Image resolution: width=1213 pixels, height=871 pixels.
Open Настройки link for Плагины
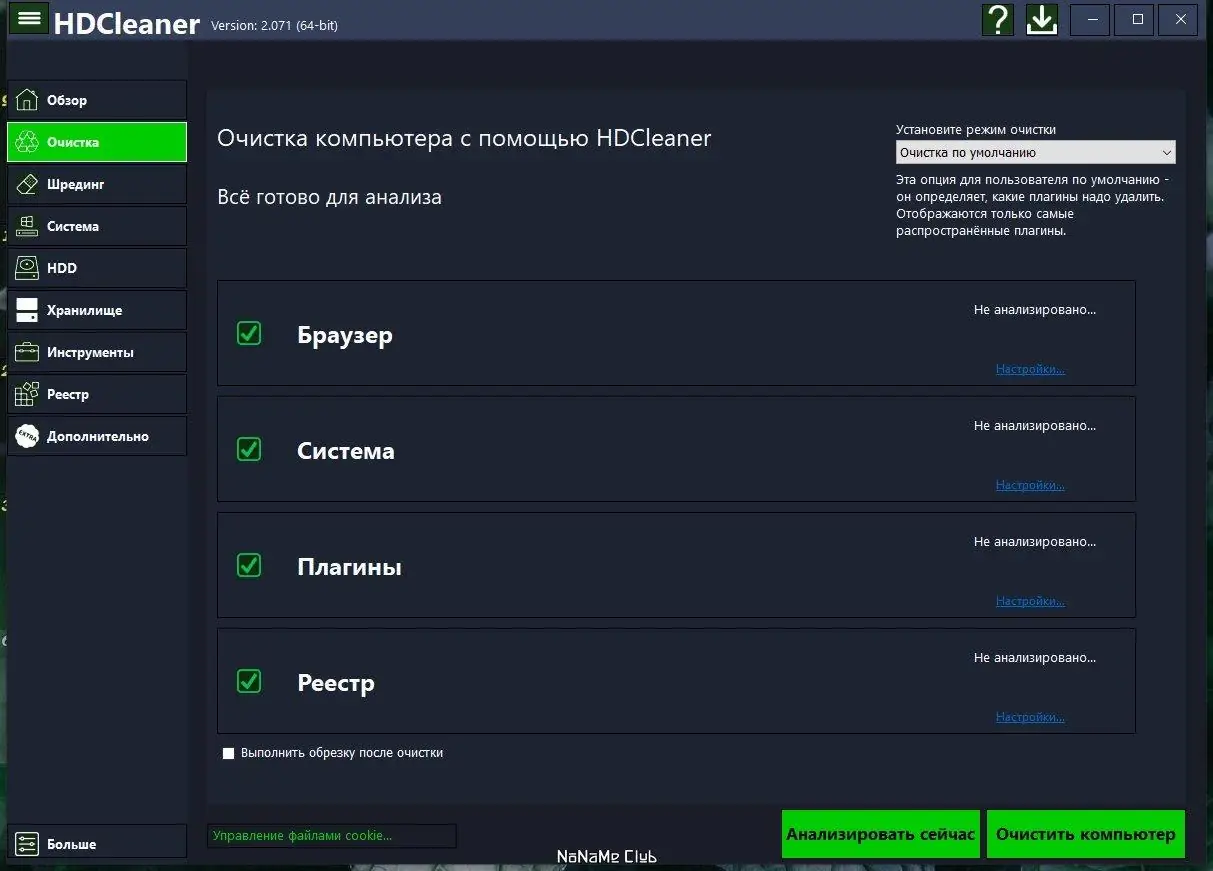[x=1030, y=601]
